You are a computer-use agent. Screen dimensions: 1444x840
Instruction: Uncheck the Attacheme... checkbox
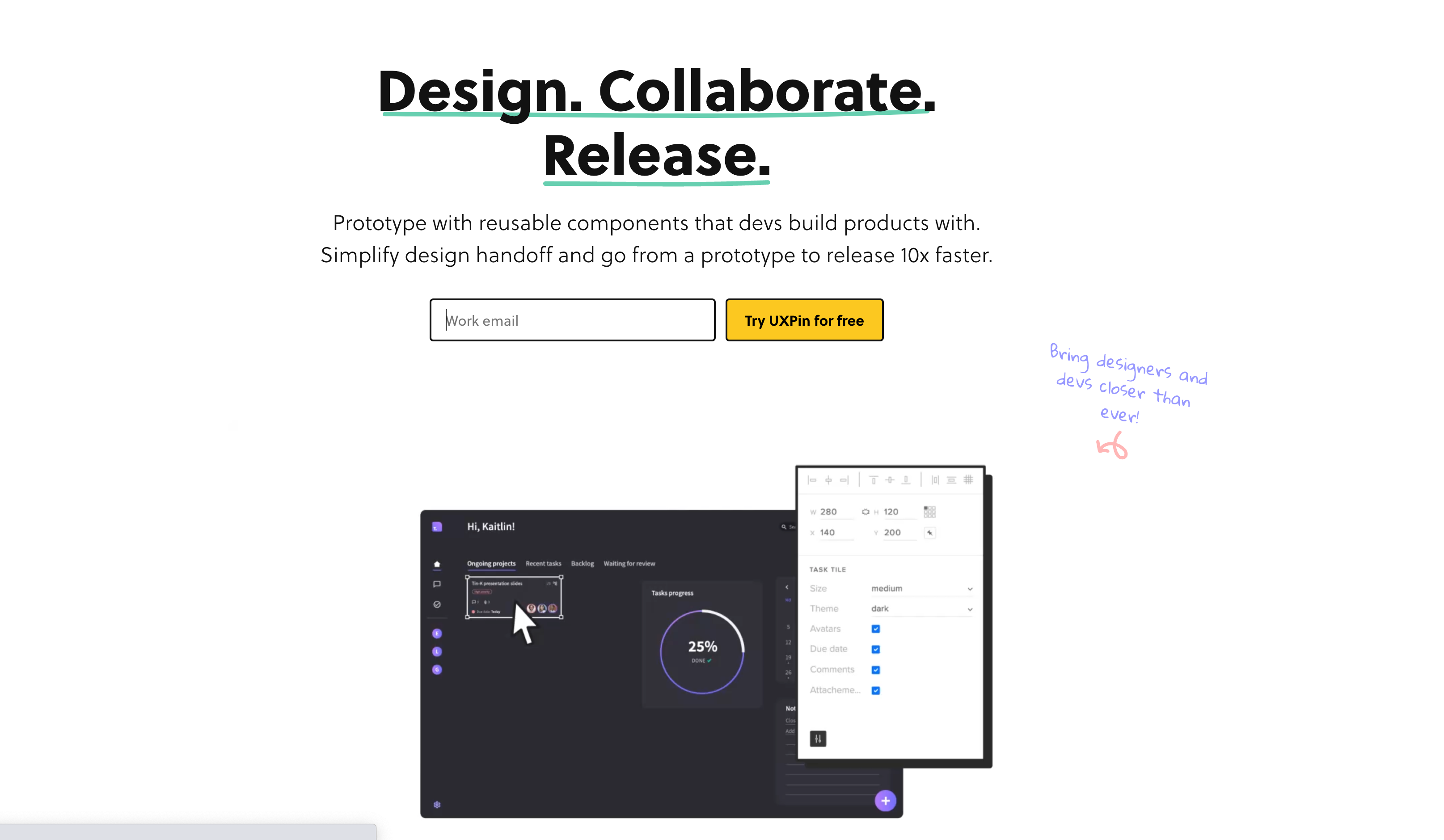(x=876, y=691)
